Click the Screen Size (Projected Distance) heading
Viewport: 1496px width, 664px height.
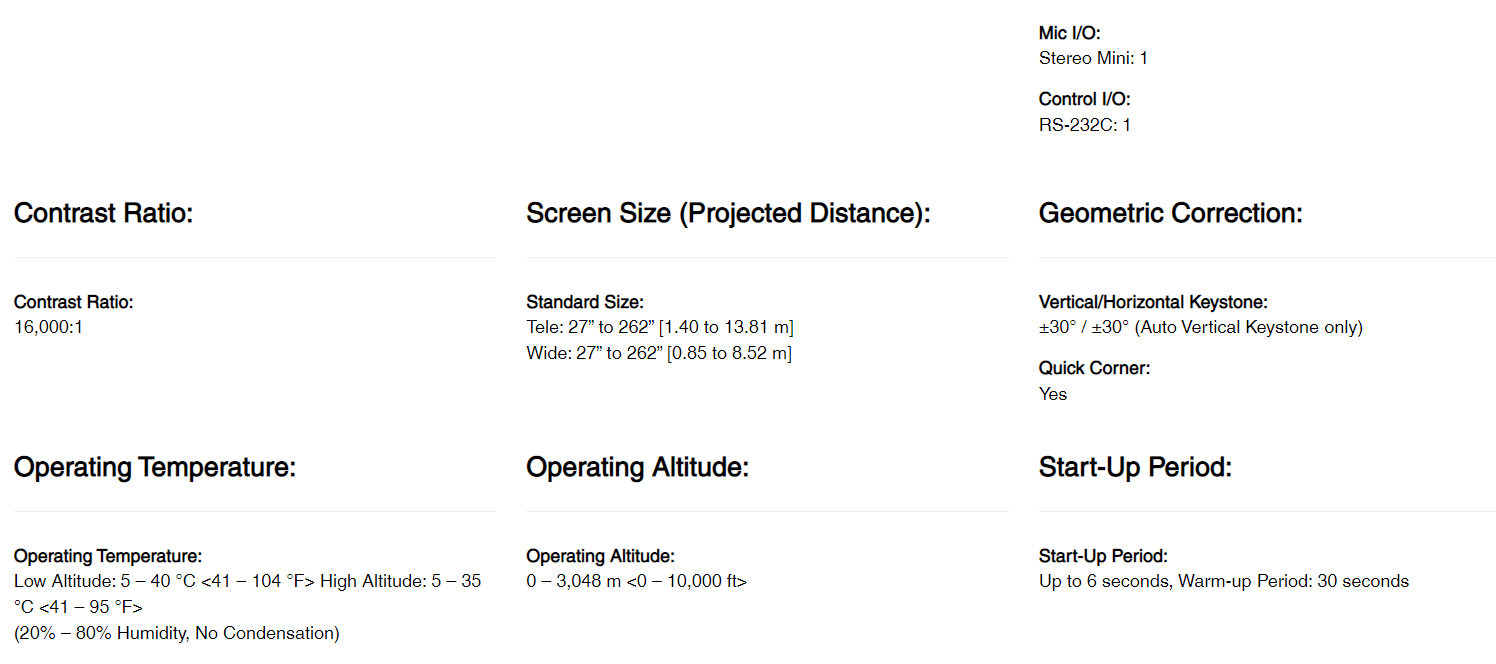point(728,213)
